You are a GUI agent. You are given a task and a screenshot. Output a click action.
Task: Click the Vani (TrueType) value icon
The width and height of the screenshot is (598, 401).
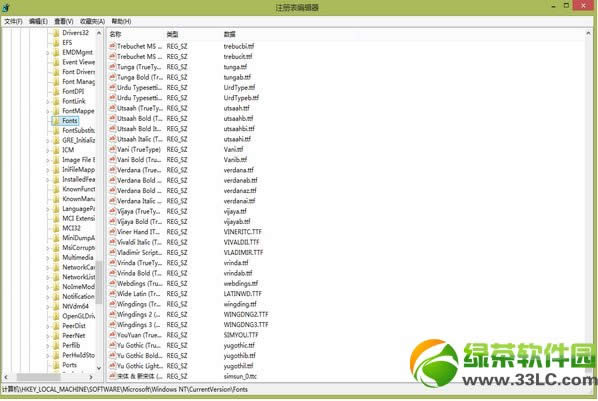point(113,149)
